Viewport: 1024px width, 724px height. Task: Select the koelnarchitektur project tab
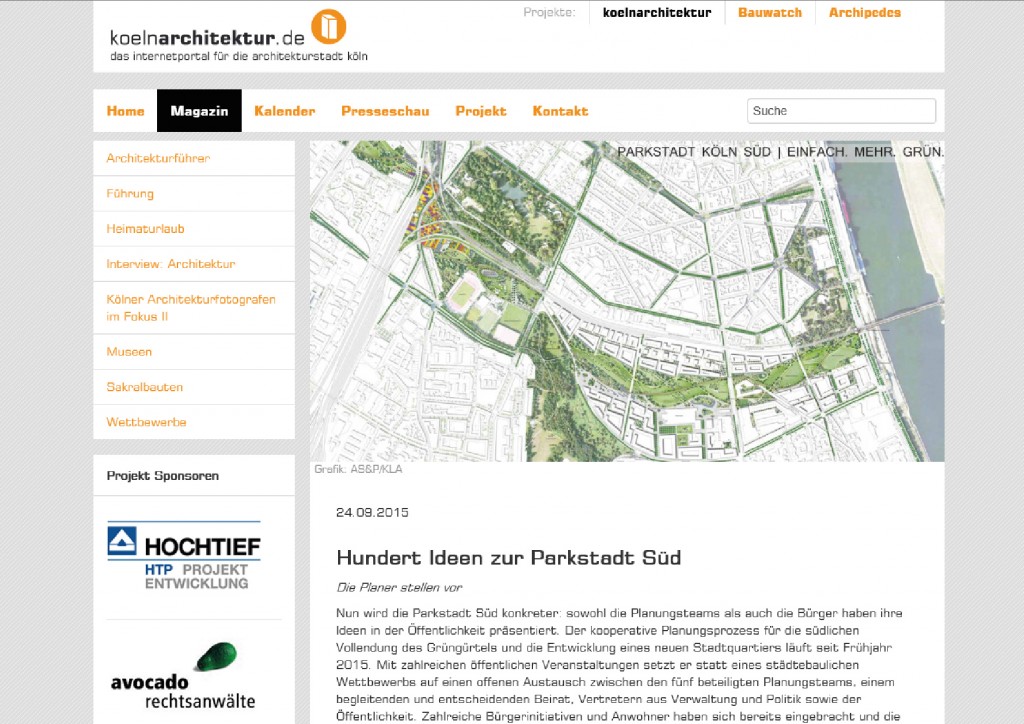tap(656, 13)
